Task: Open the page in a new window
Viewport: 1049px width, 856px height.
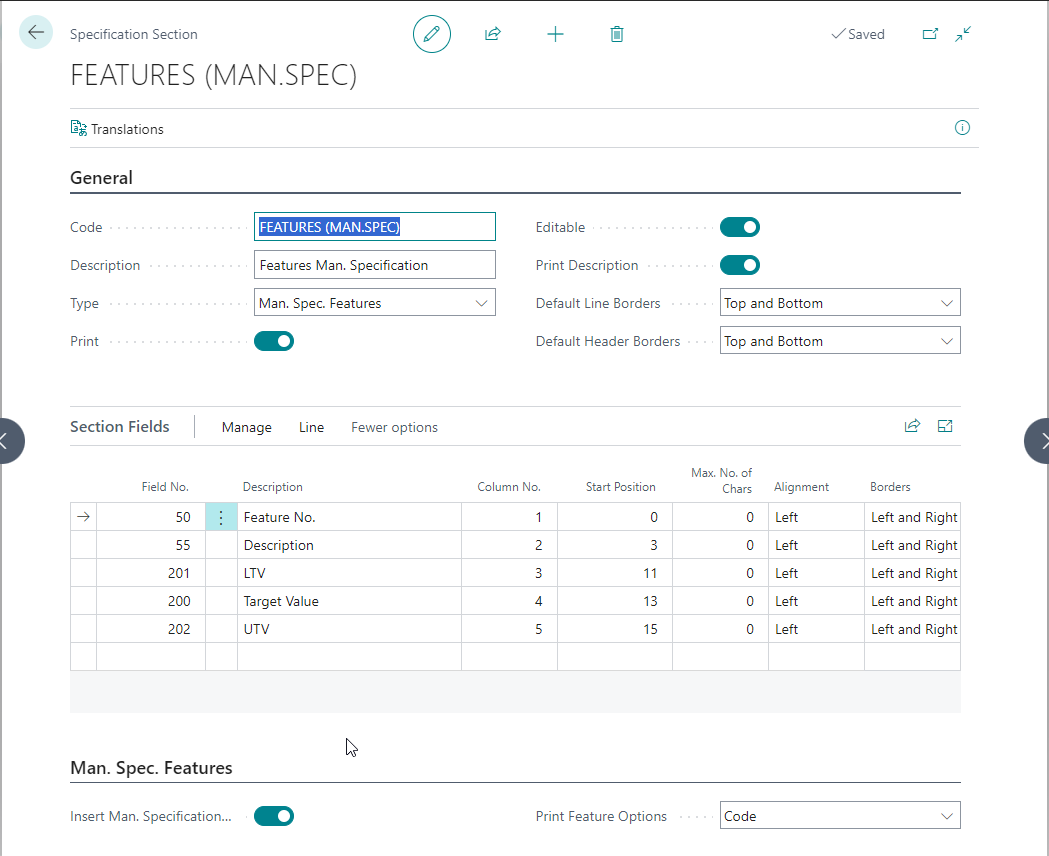Action: click(930, 34)
